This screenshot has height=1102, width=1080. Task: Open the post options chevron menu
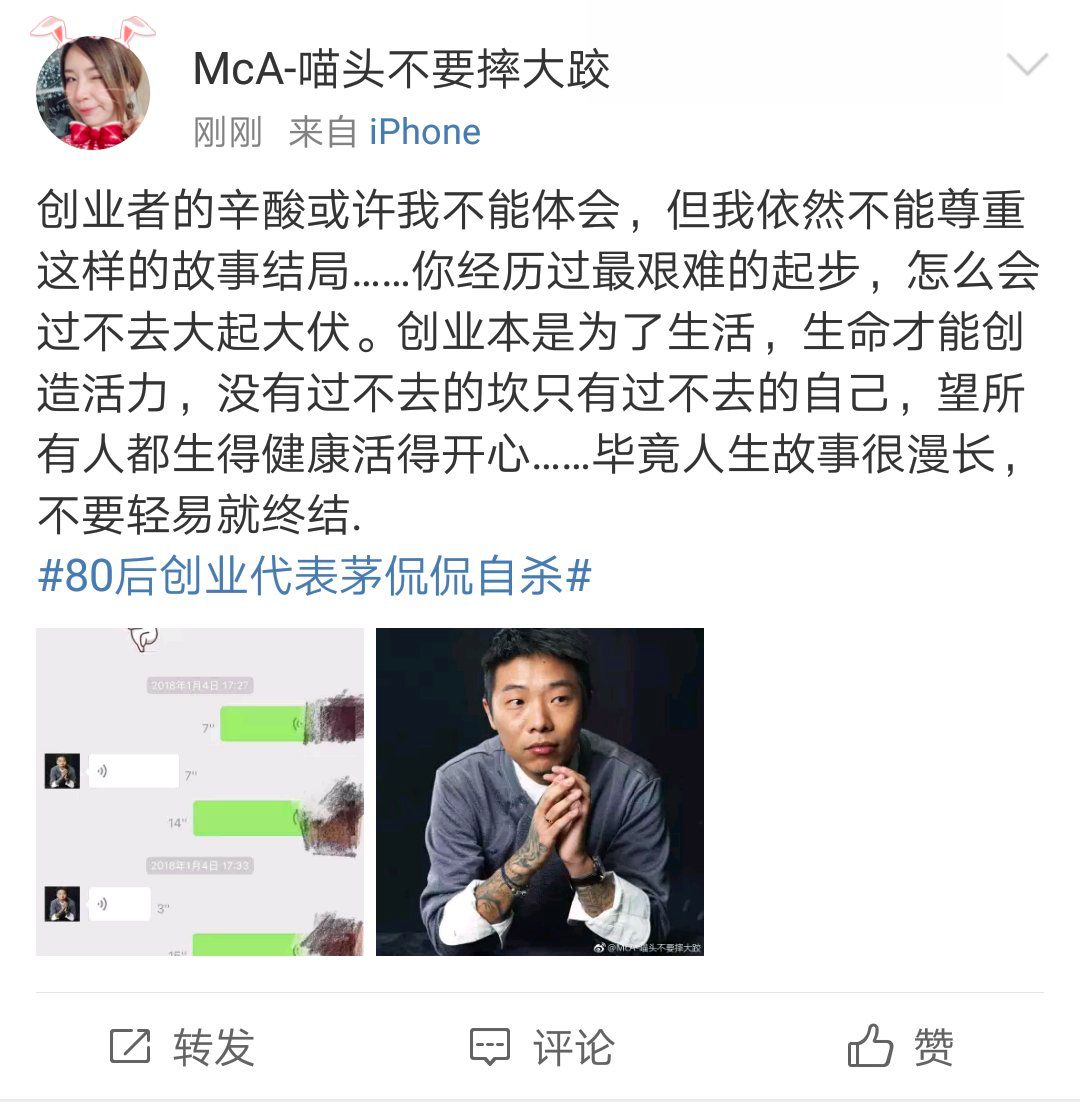1027,63
